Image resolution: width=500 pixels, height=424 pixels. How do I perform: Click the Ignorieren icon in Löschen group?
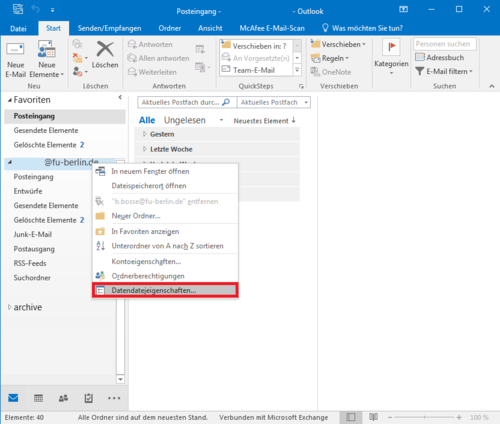[x=77, y=44]
